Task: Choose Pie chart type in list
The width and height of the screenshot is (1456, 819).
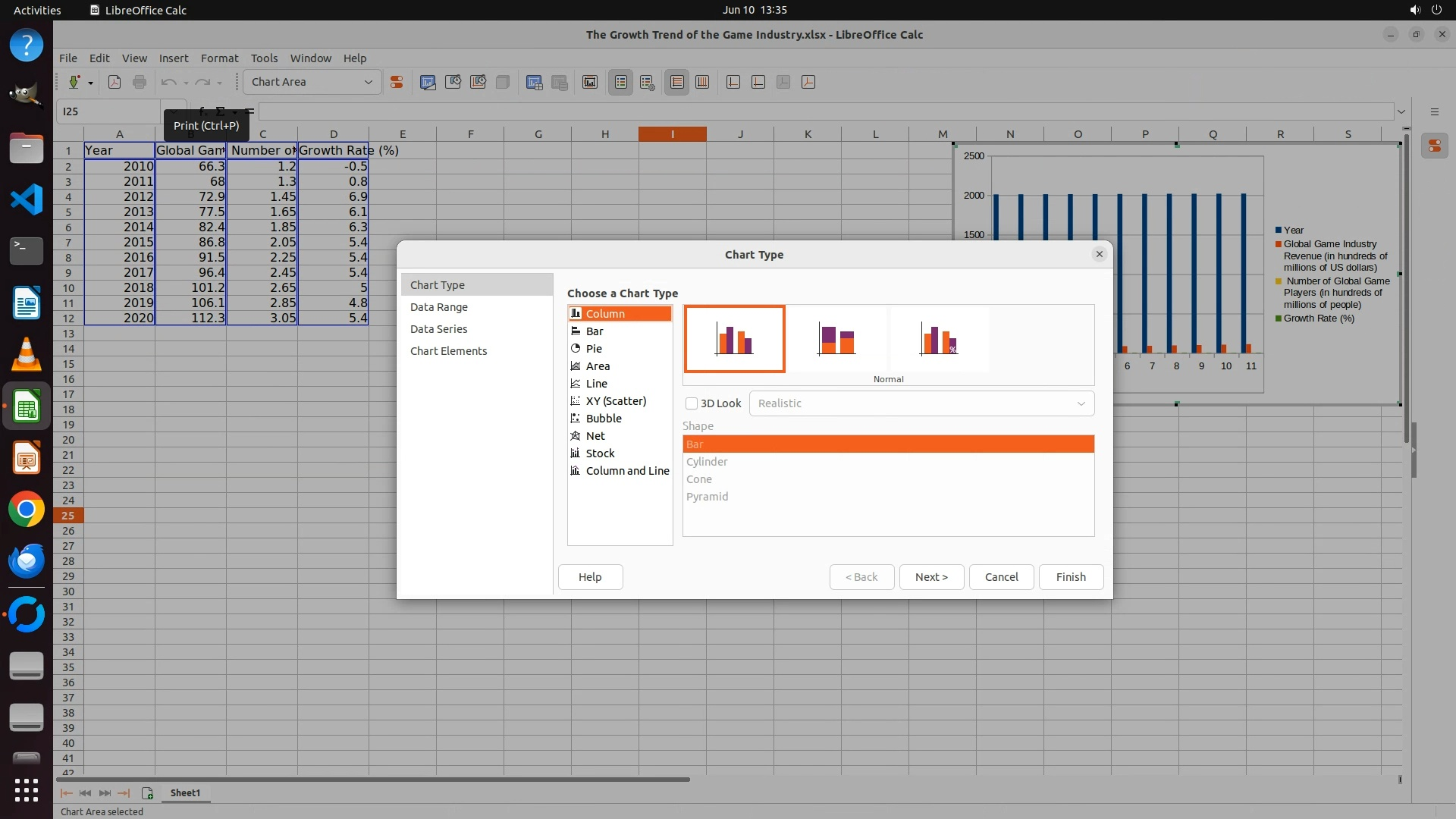Action: click(x=593, y=349)
